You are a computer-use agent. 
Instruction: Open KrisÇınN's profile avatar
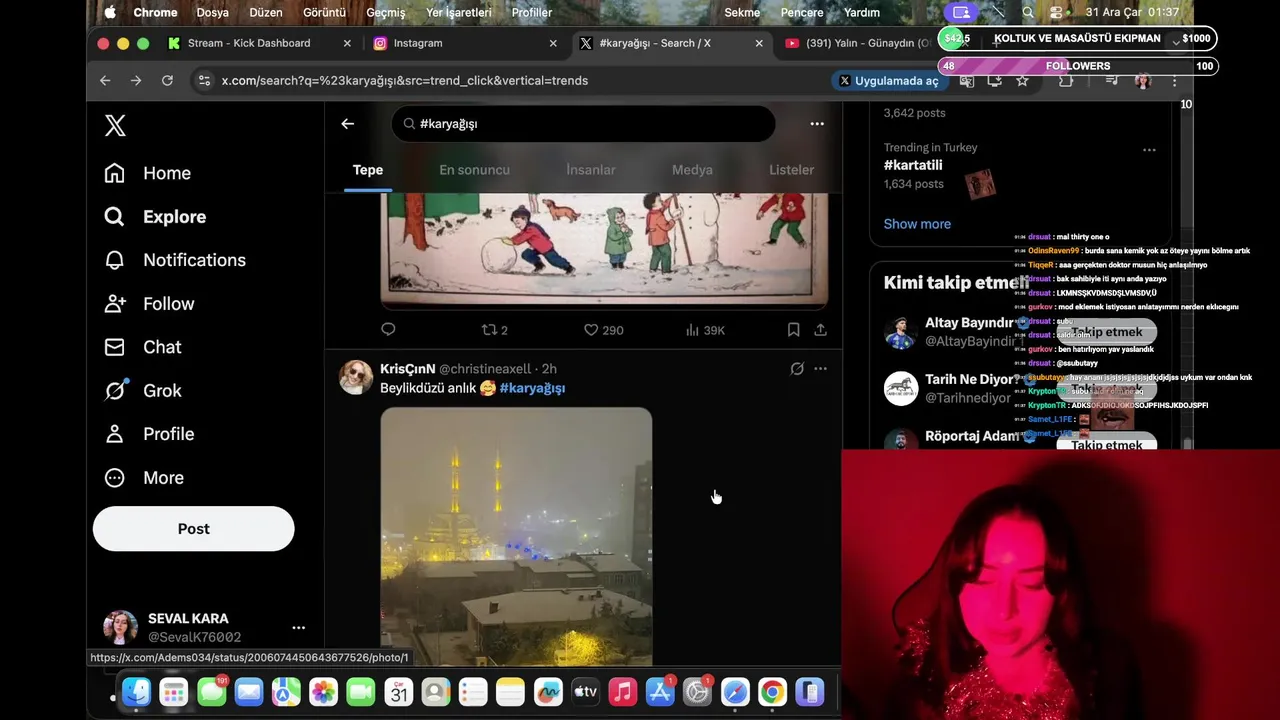coord(356,378)
